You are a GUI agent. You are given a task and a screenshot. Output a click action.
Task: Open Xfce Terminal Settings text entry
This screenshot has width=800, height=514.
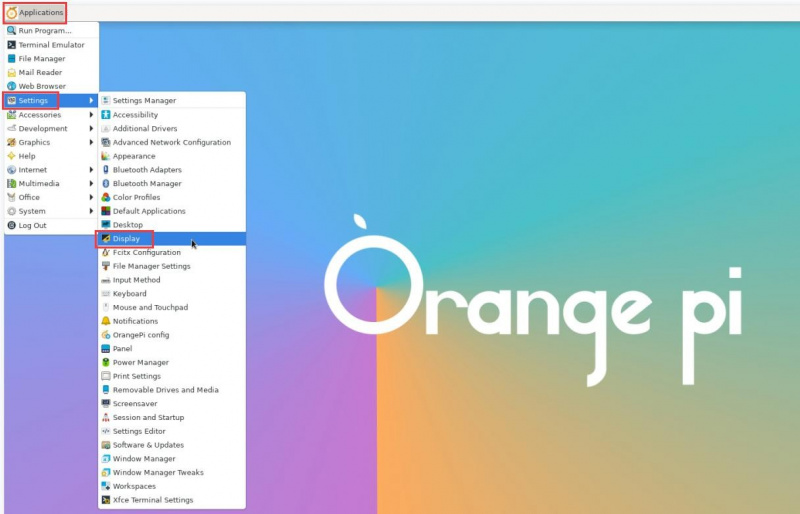coord(153,500)
